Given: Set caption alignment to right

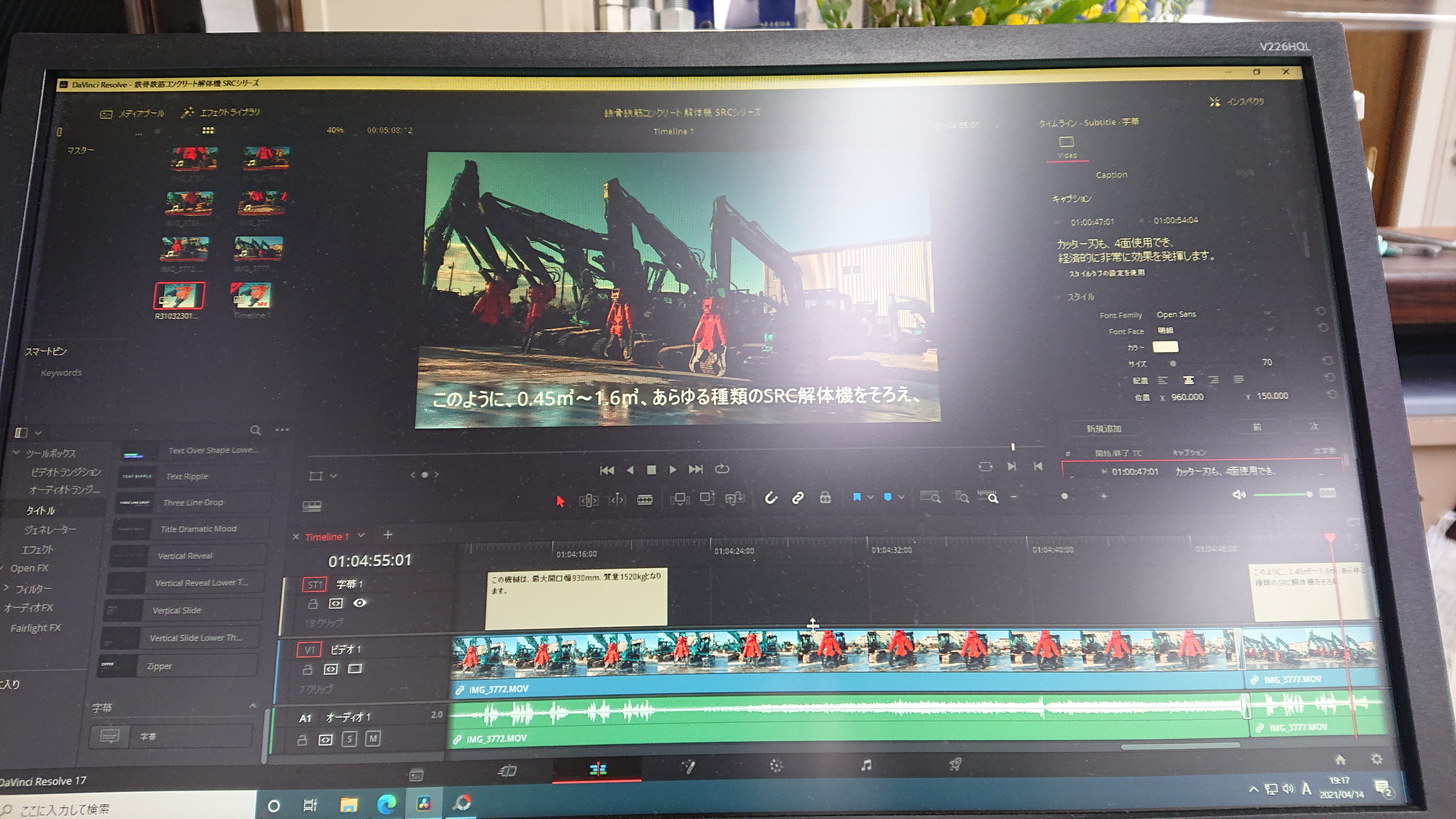Looking at the screenshot, I should (x=1214, y=380).
